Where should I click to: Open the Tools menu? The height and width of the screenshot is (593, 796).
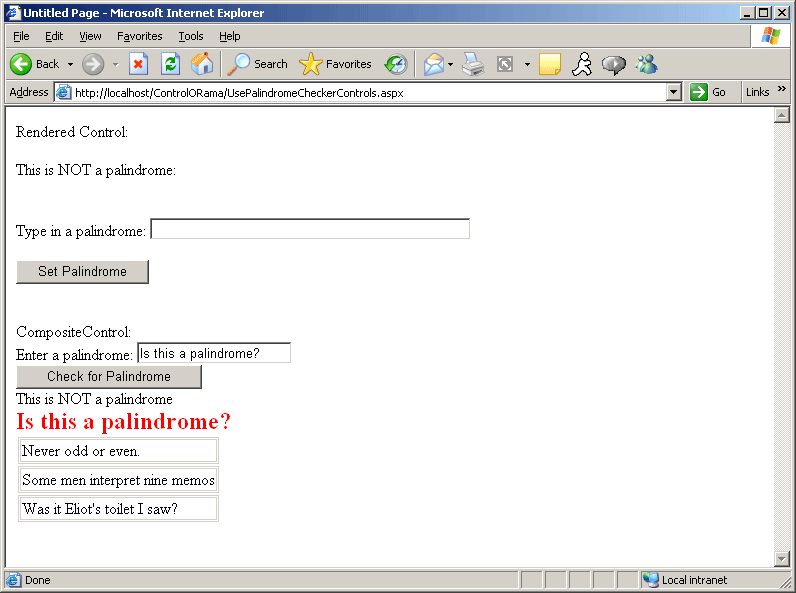[191, 36]
